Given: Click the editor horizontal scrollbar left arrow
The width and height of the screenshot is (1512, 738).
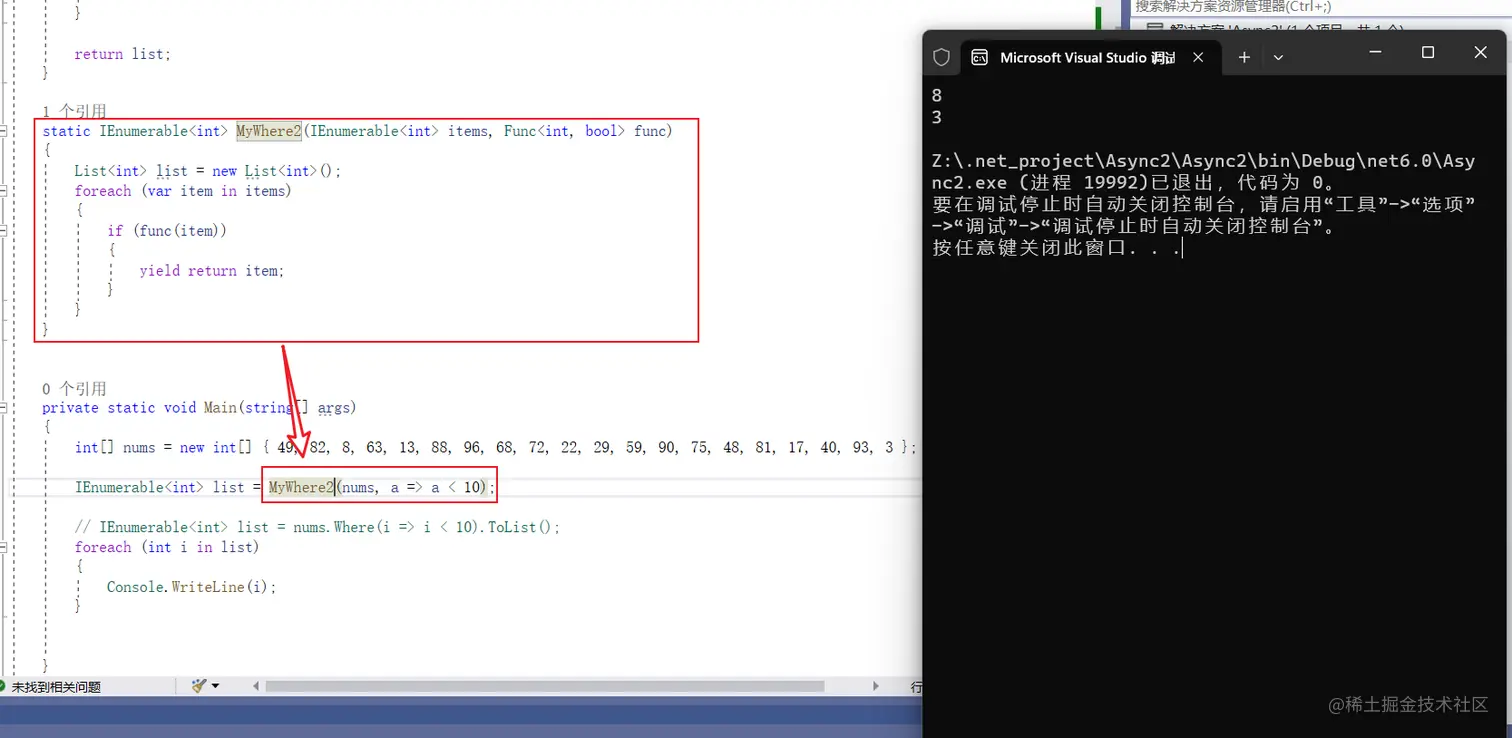Looking at the screenshot, I should click(x=257, y=686).
